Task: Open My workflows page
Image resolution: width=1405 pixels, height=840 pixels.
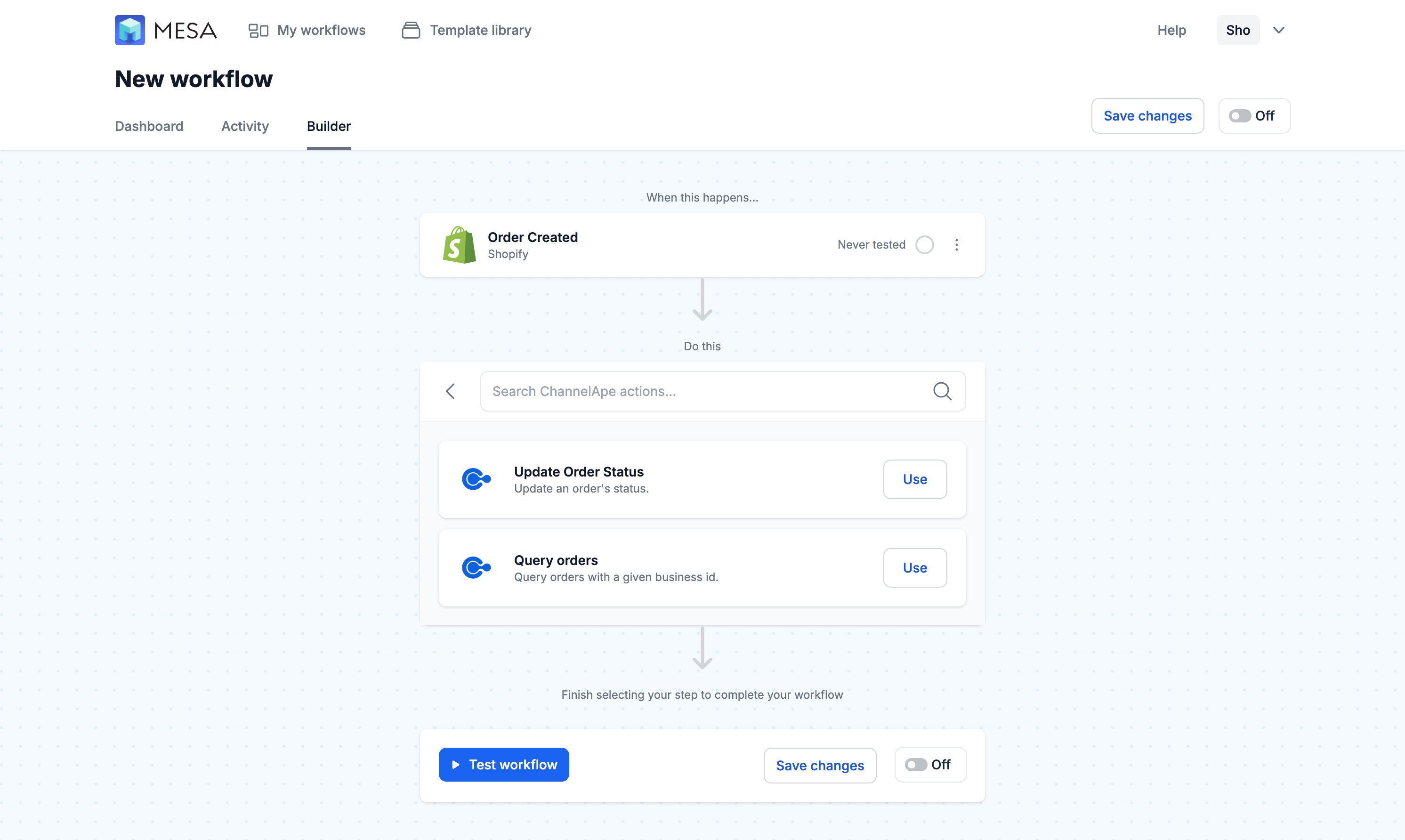Action: coord(307,30)
